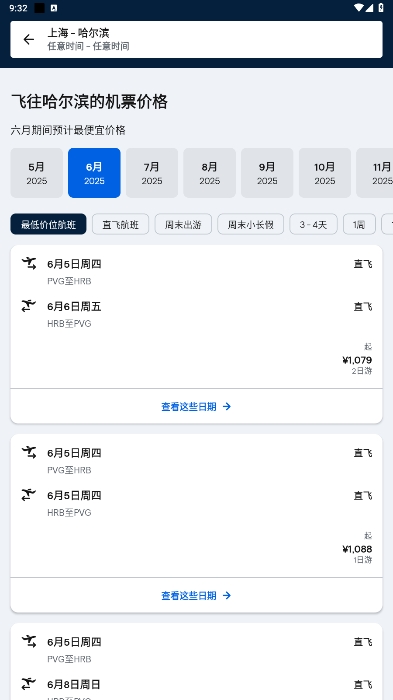Tap departing plane icon for 6月5日周四 first card
The height and width of the screenshot is (700, 393).
click(x=29, y=263)
